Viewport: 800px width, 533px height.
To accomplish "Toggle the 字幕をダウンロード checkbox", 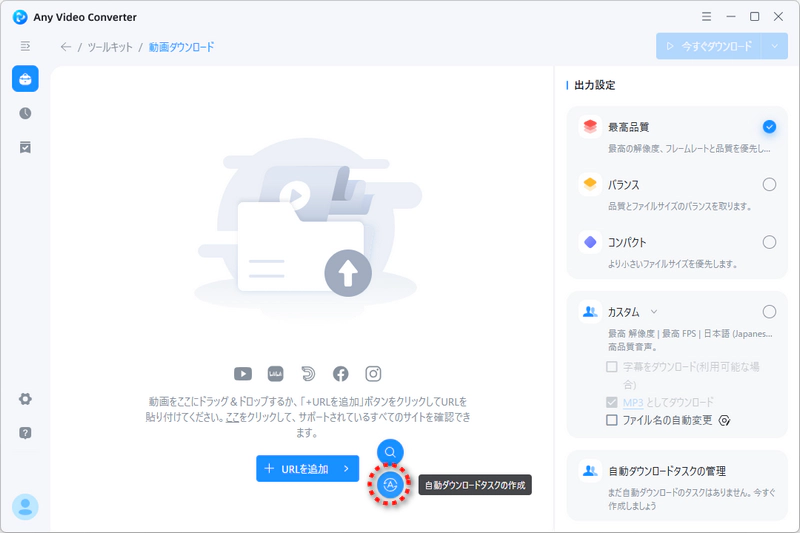I will click(x=612, y=367).
